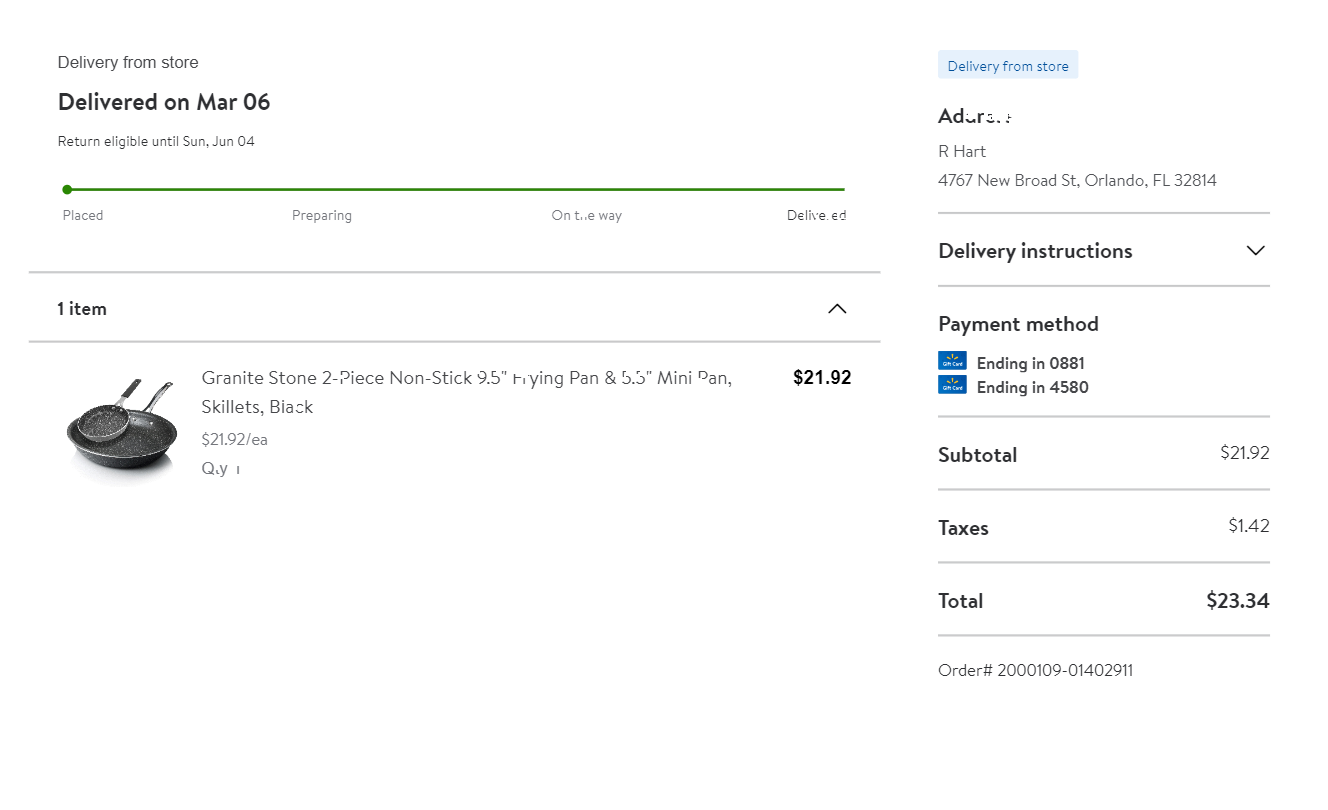1328x810 pixels.
Task: Click the Delivered on Mar 06 heading
Action: (x=164, y=102)
